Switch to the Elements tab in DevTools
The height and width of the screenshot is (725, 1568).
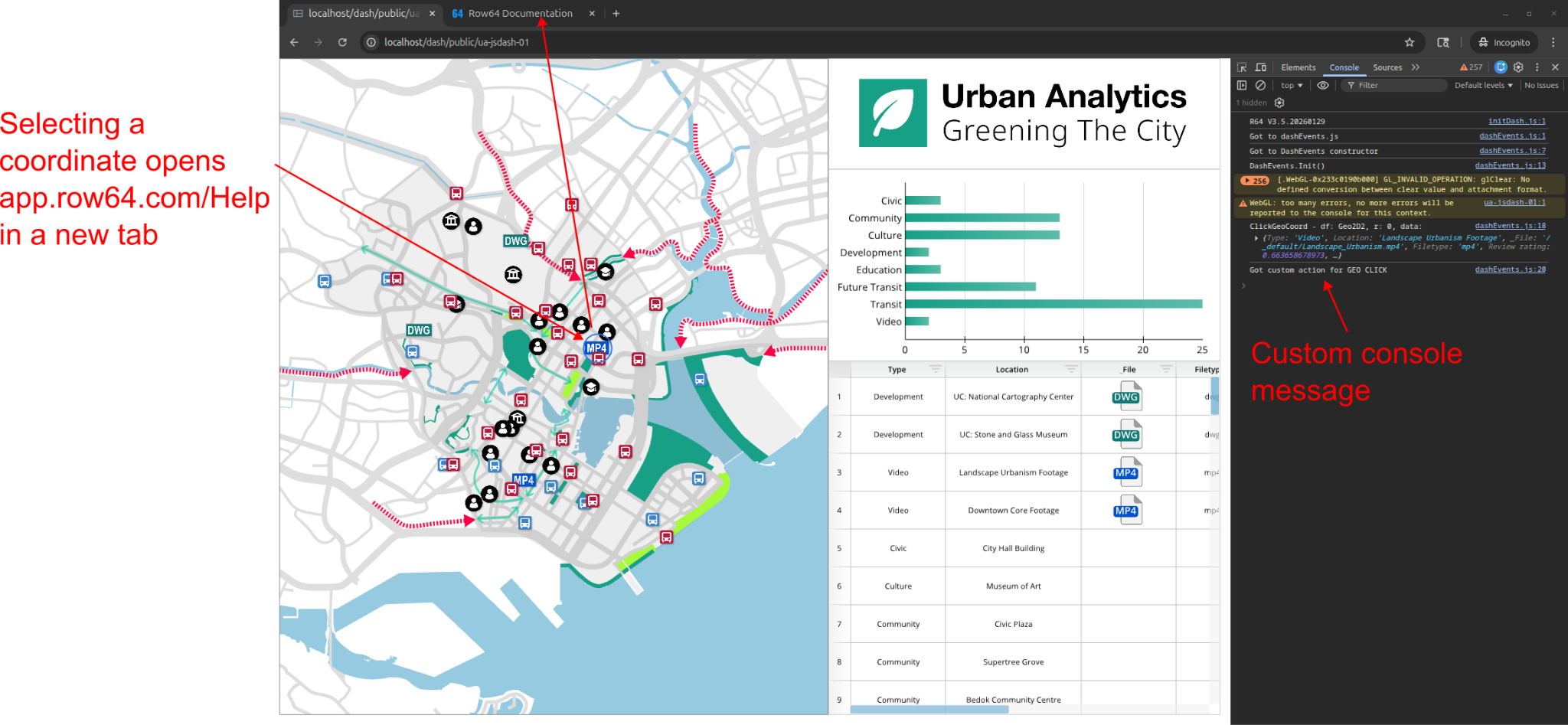point(1298,67)
